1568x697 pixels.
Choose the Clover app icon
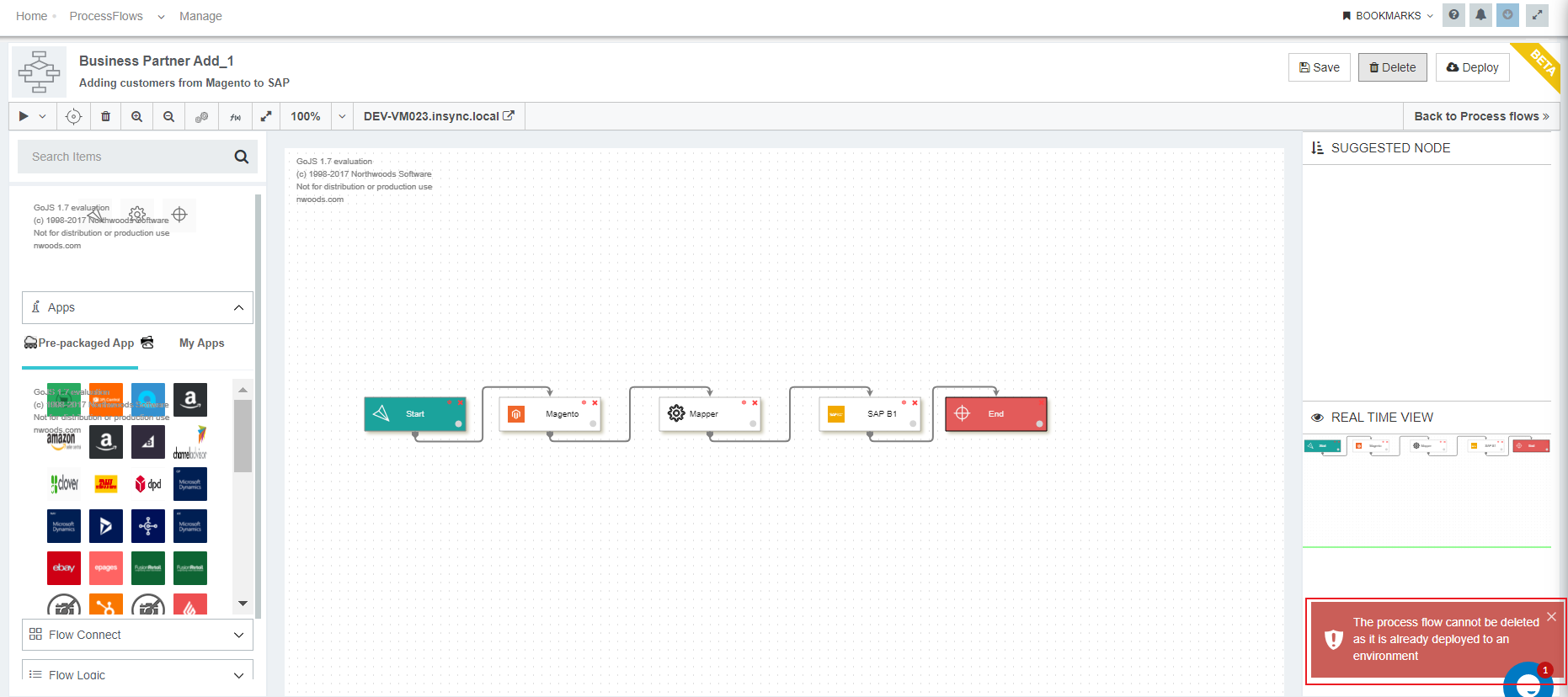[64, 484]
